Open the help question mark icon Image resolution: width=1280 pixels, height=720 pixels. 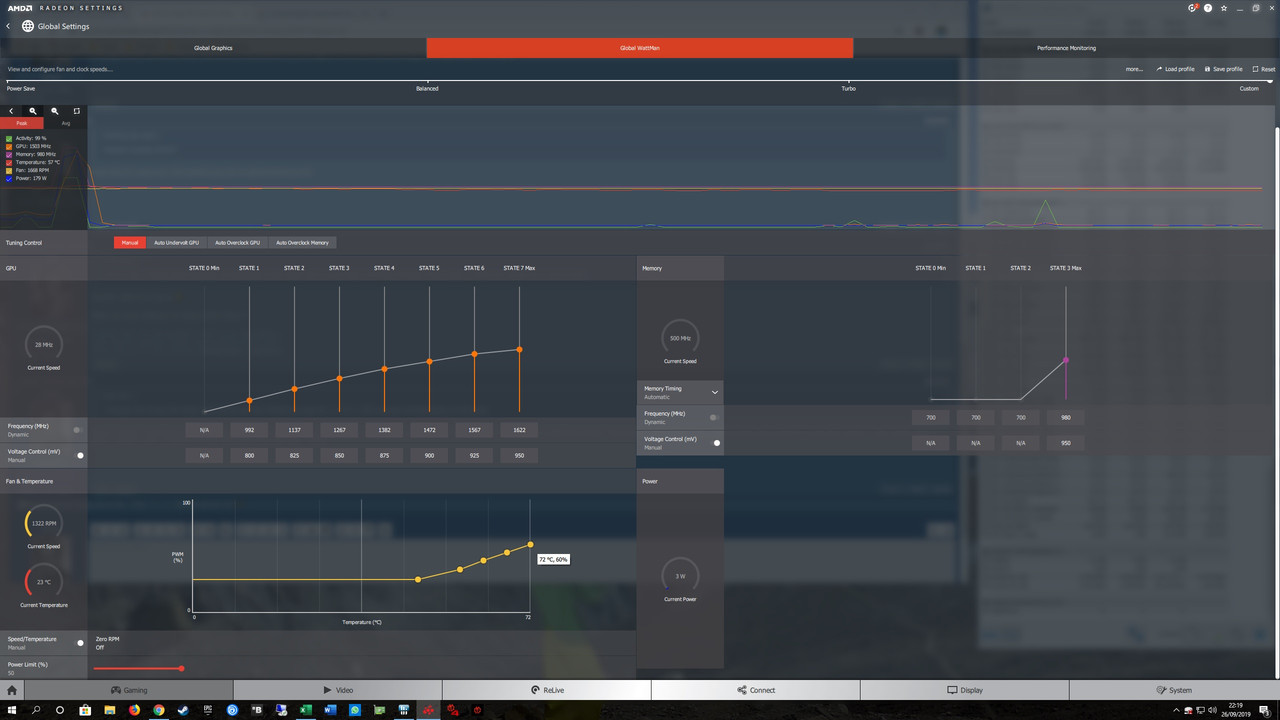pyautogui.click(x=1207, y=7)
